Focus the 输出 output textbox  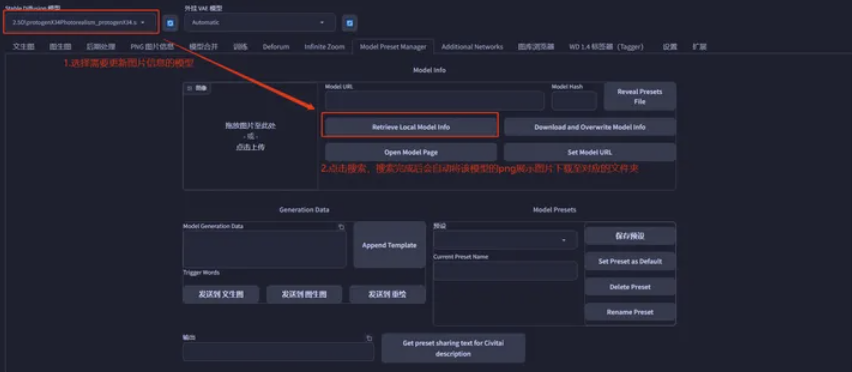278,351
